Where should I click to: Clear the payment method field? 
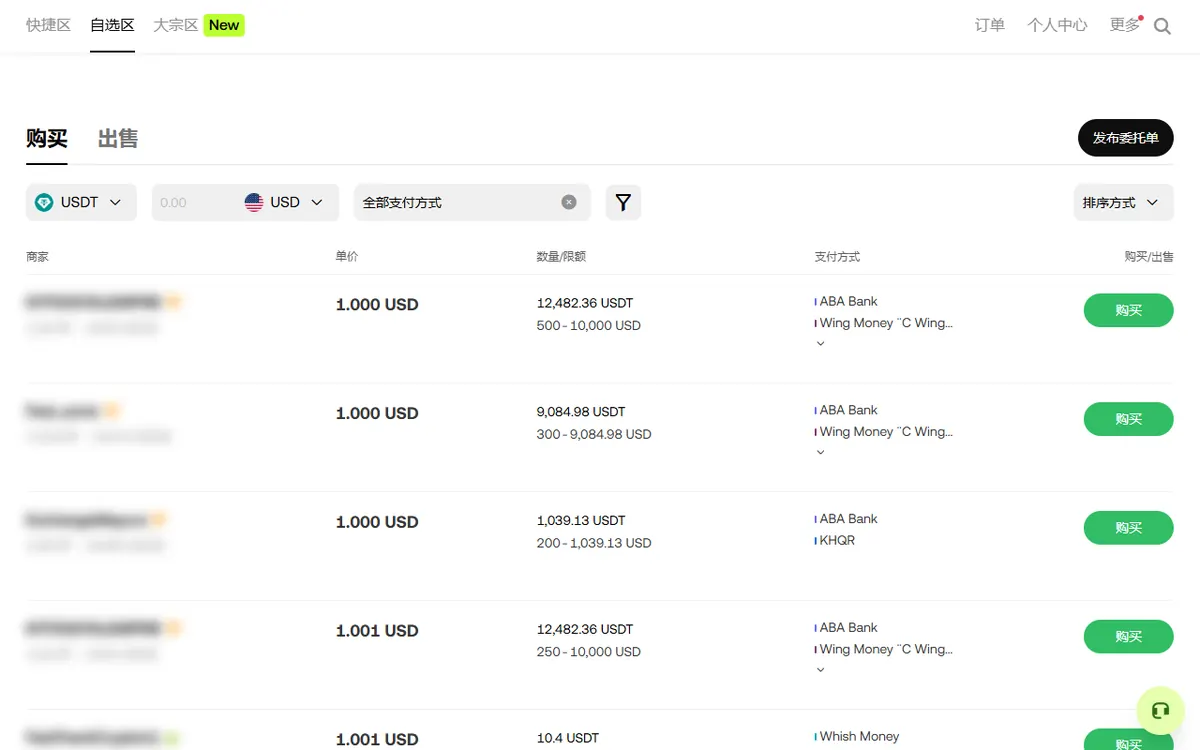click(569, 202)
